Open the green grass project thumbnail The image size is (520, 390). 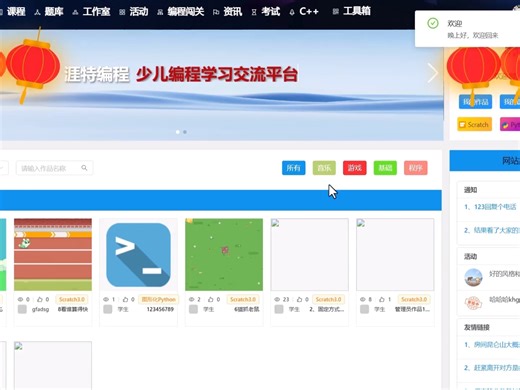tap(224, 255)
